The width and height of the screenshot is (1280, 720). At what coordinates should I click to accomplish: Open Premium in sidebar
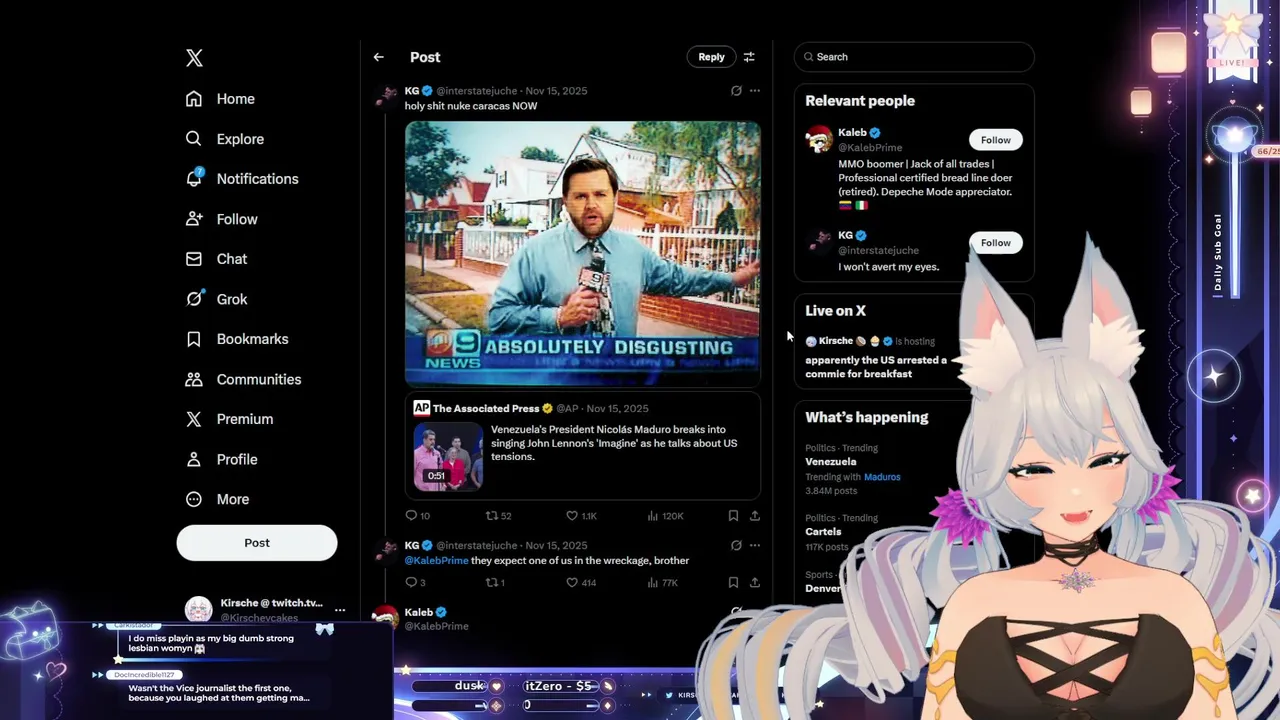[x=229, y=419]
